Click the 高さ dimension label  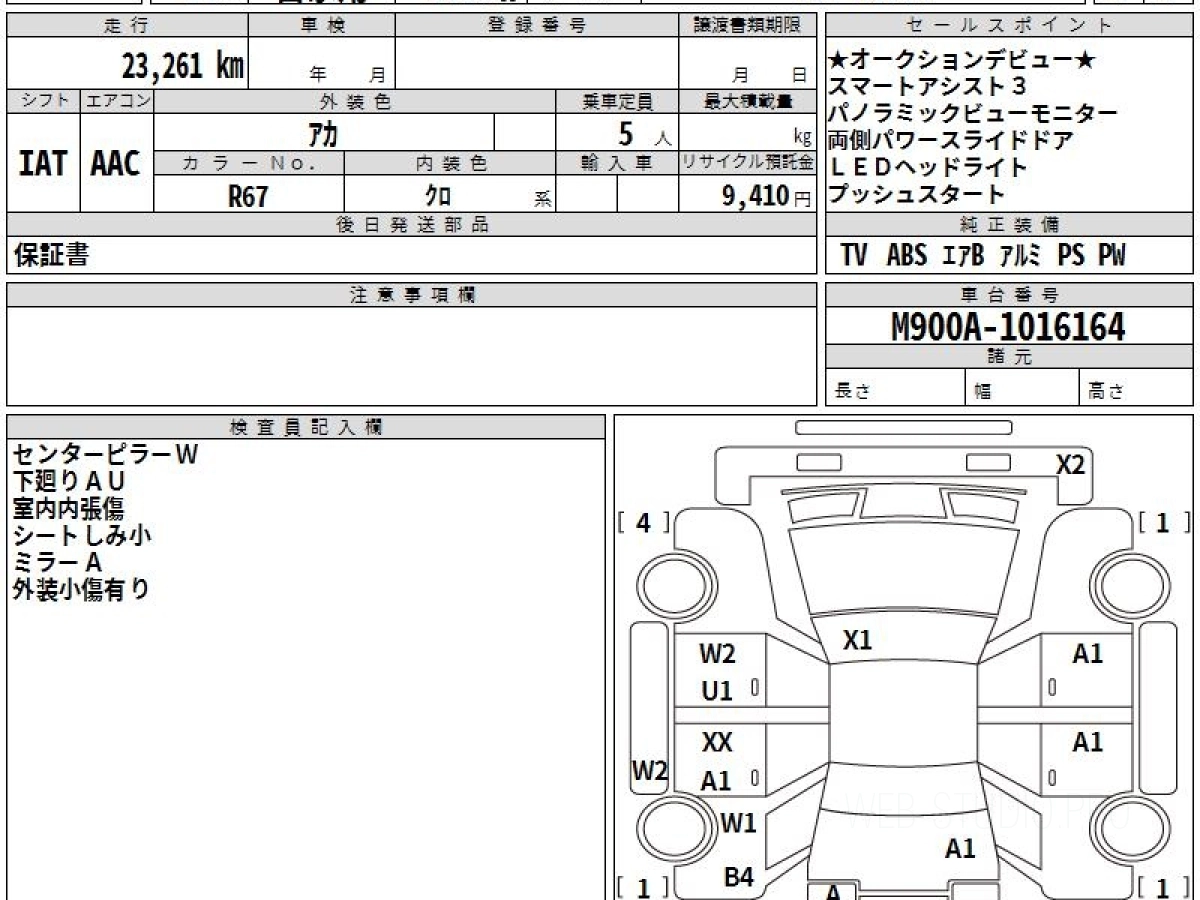[x=1106, y=391]
